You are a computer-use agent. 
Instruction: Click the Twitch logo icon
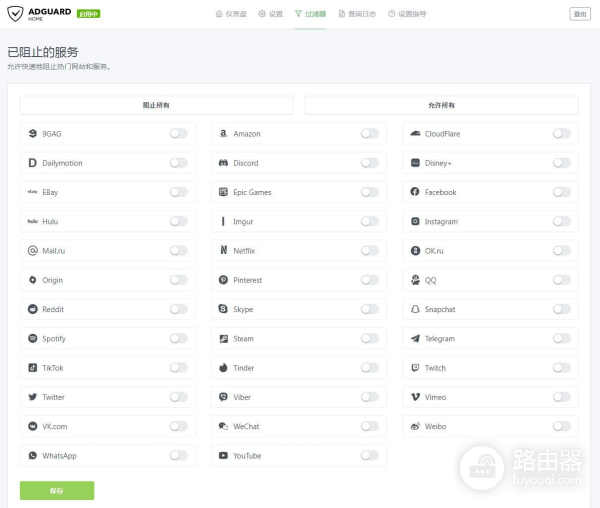[x=415, y=368]
